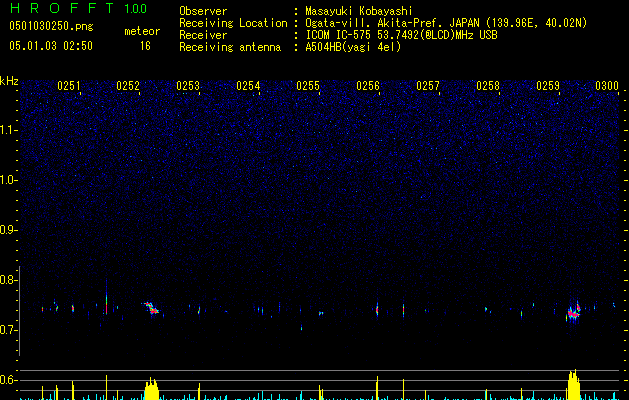This screenshot has width=629, height=400.
Task: Click the 1.0 kHz frequency label
Action: click(9, 180)
